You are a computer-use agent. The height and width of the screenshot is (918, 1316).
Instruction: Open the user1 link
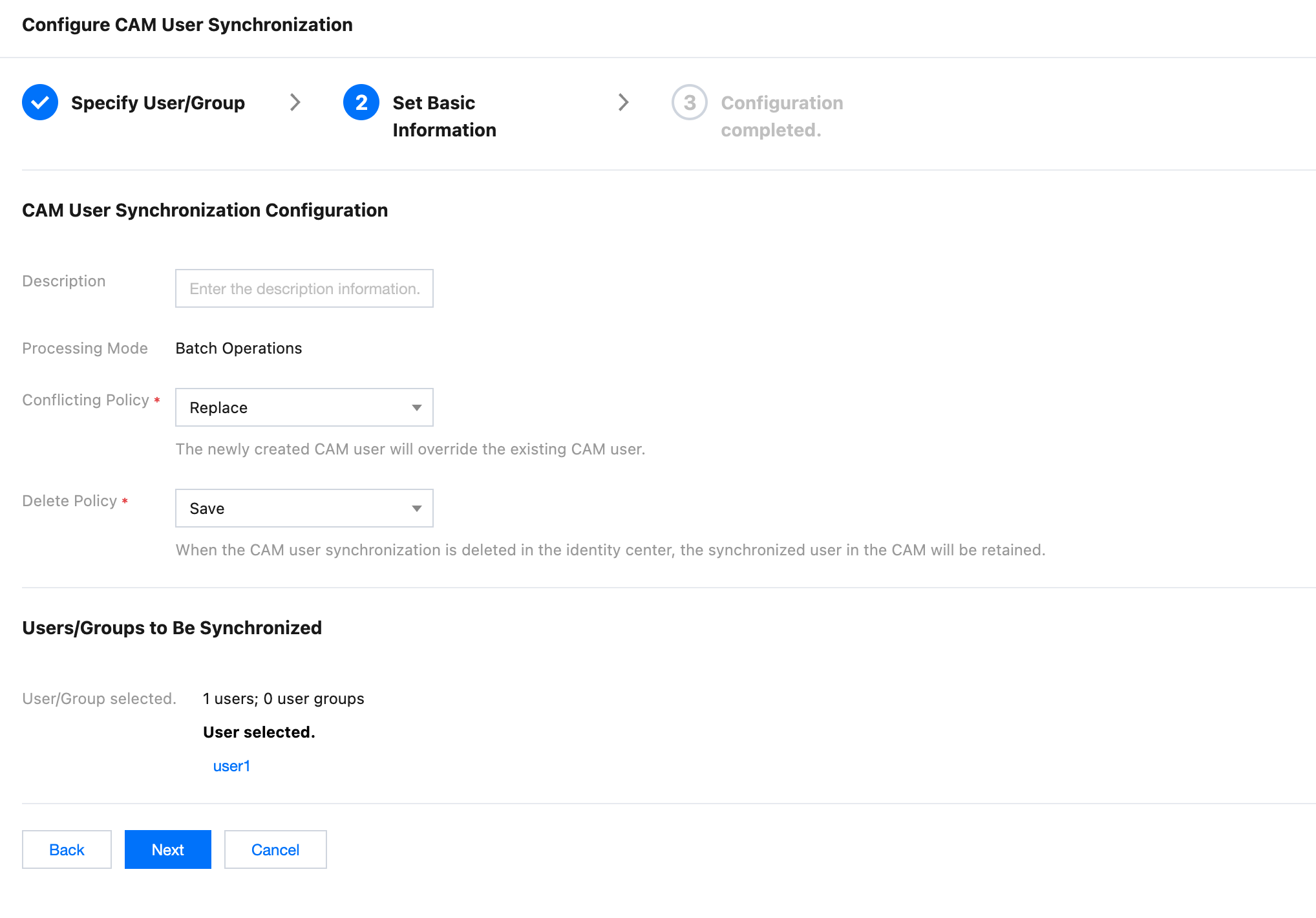coord(231,766)
